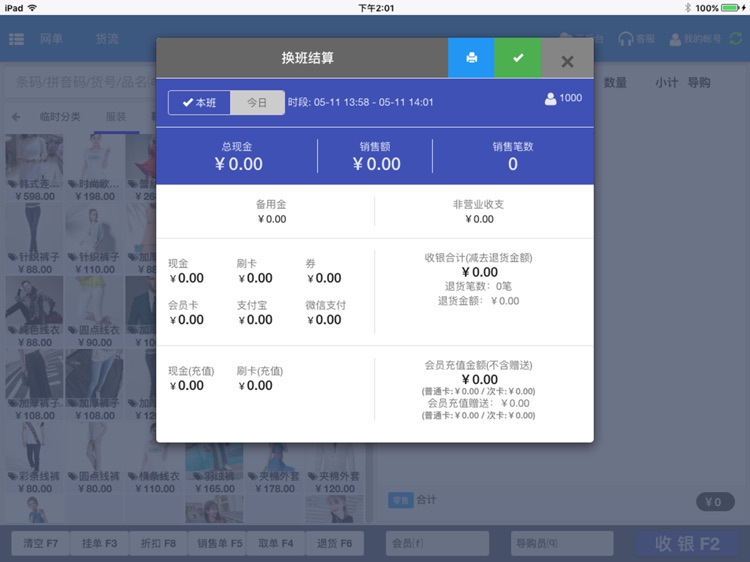Select the 临时分类 category tab

point(60,117)
